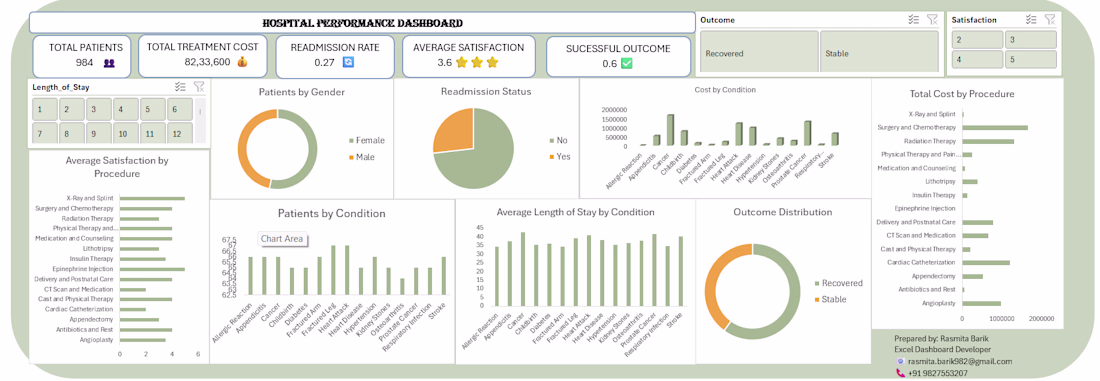The height and width of the screenshot is (381, 1100).
Task: Click the Hospital Performance Dashboard title box
Action: tap(361, 22)
